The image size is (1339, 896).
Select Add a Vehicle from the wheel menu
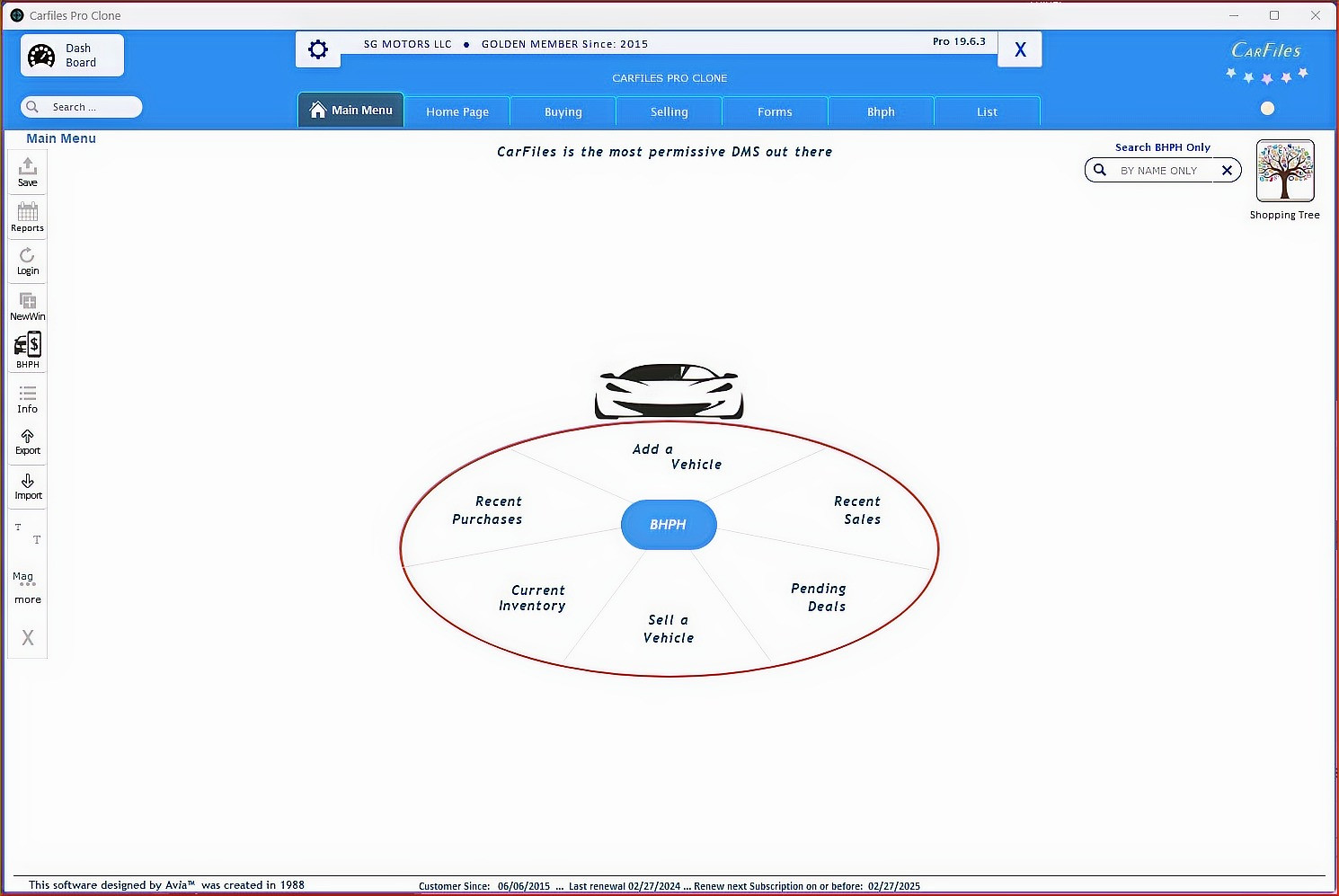point(676,457)
